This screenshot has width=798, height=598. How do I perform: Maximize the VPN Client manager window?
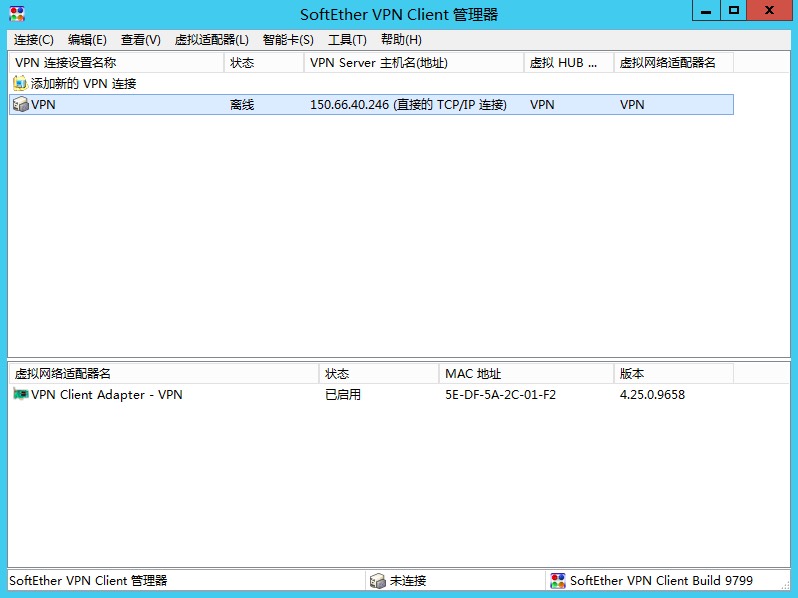pyautogui.click(x=733, y=11)
